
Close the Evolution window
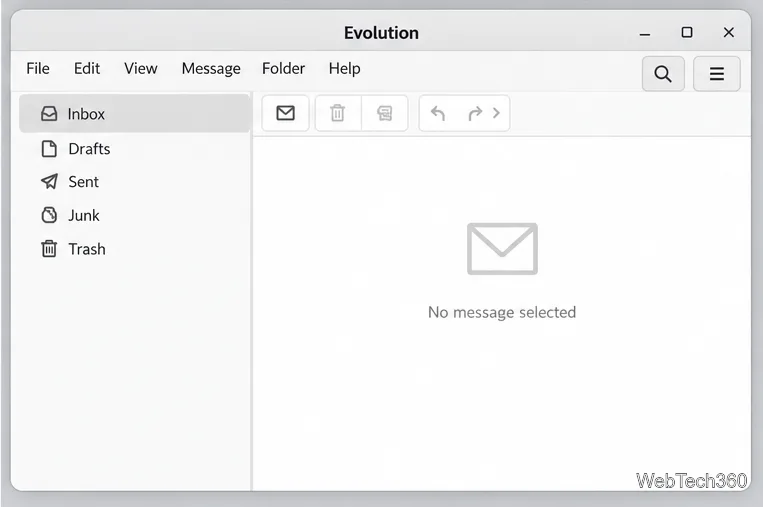tap(728, 33)
